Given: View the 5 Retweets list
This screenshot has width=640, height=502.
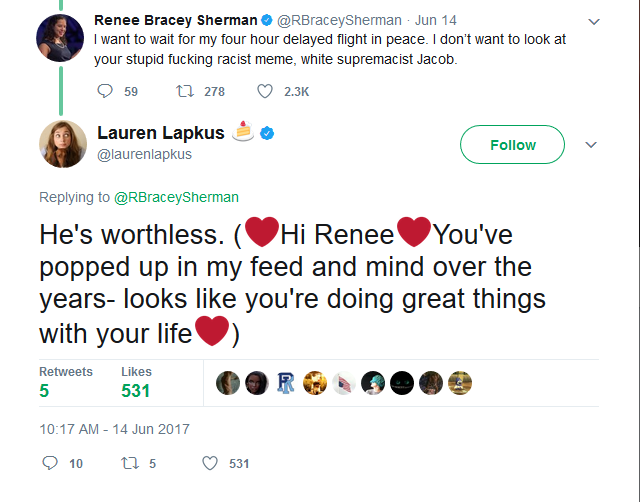Looking at the screenshot, I should point(65,382).
